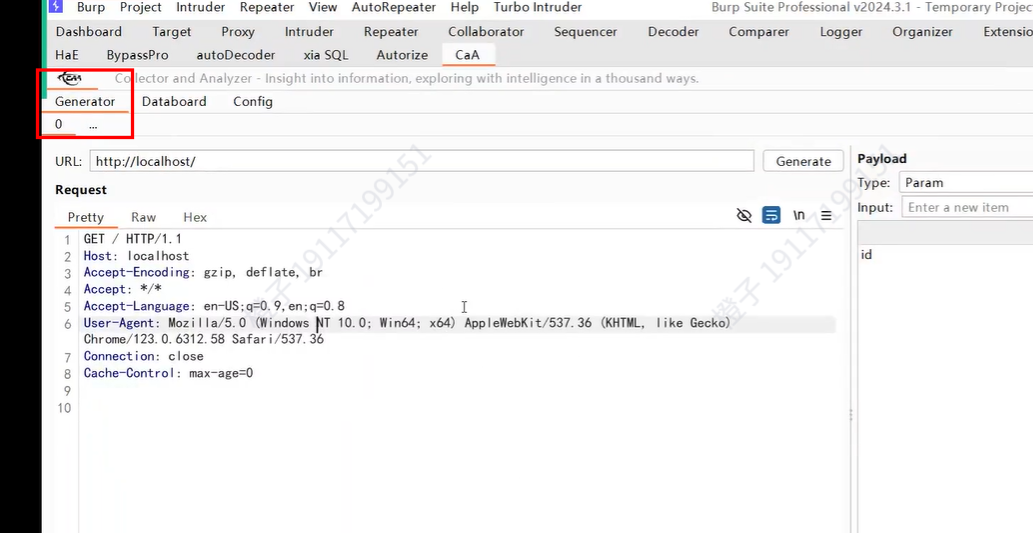The width and height of the screenshot is (1033, 533).
Task: Click the 'GET / HTTP/1.1' request line
Action: pos(132,238)
